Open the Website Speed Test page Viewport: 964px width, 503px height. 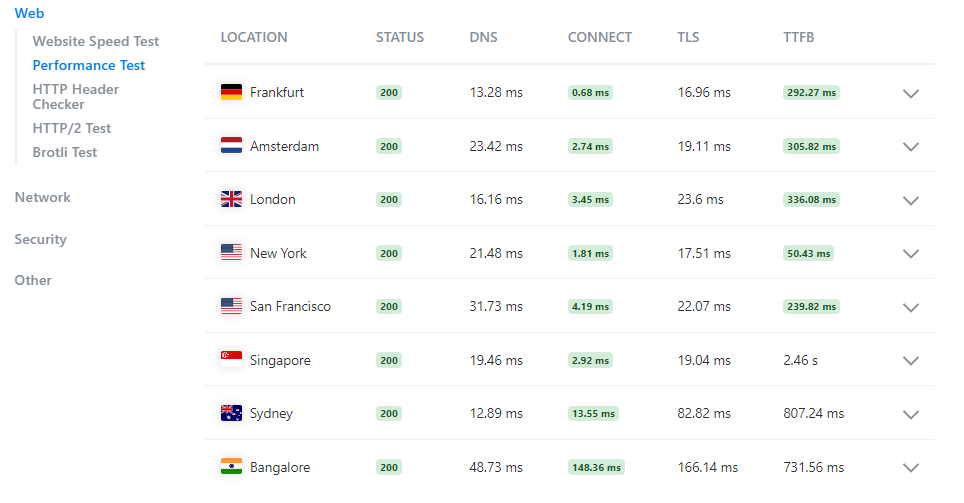[x=96, y=42]
